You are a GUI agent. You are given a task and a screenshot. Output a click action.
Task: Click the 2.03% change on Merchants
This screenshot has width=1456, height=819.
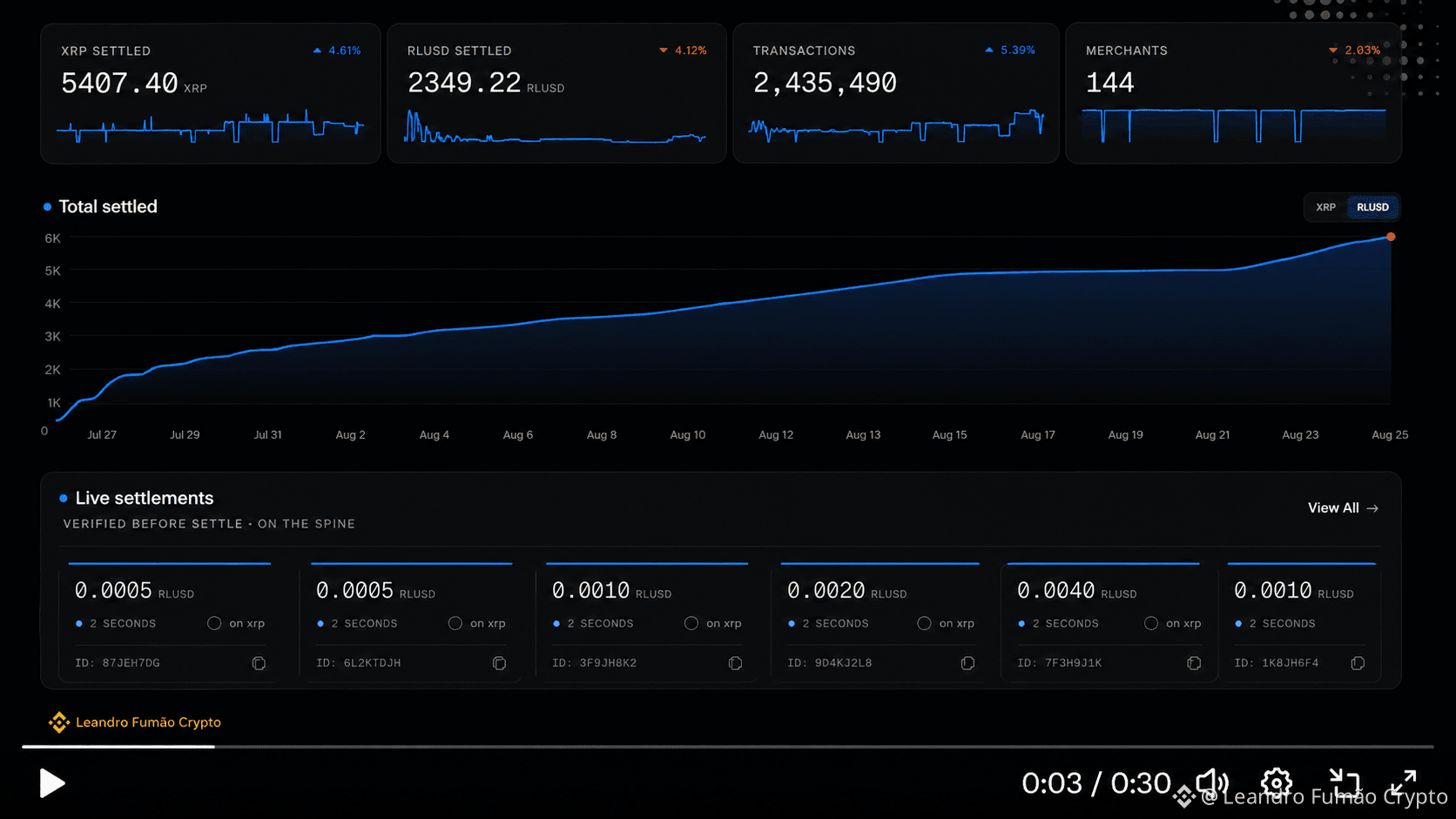pyautogui.click(x=1354, y=50)
